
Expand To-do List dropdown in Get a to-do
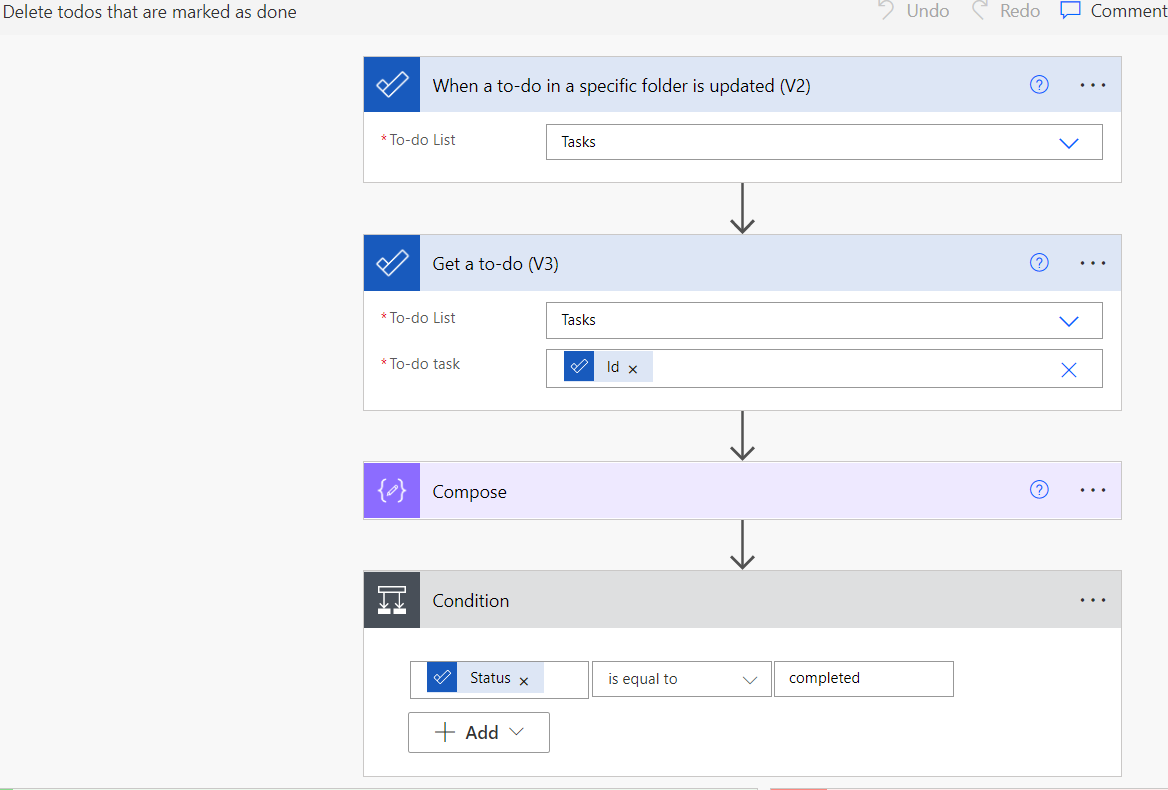click(x=1069, y=321)
